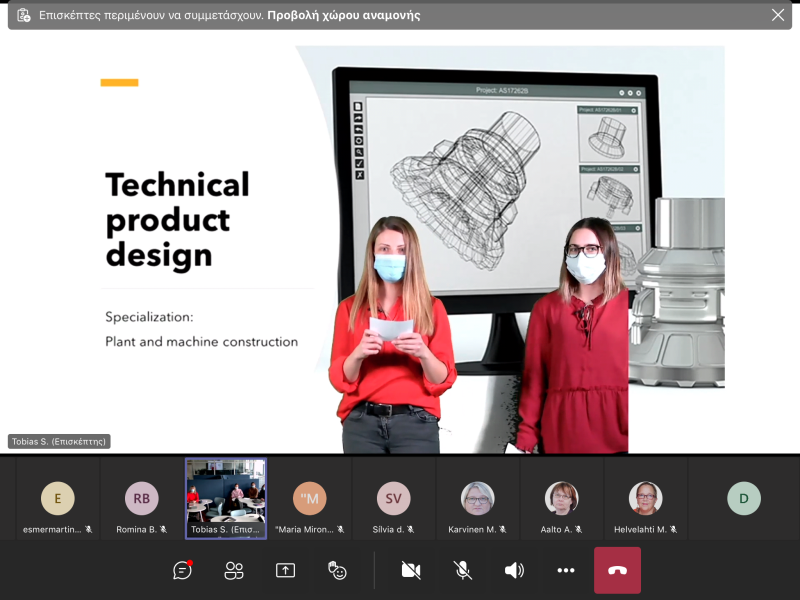
Task: Click the lobby clipboard icon in banner
Action: pos(24,15)
